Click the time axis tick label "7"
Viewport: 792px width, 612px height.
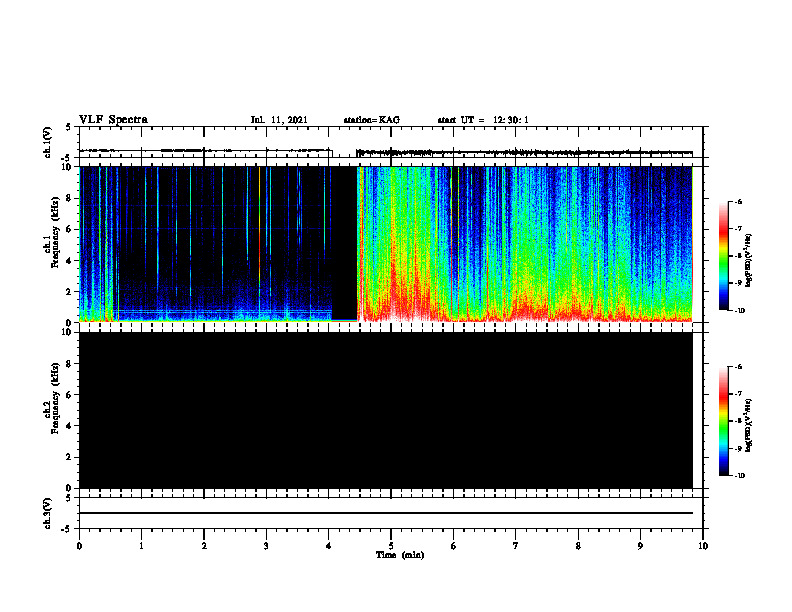tap(516, 546)
